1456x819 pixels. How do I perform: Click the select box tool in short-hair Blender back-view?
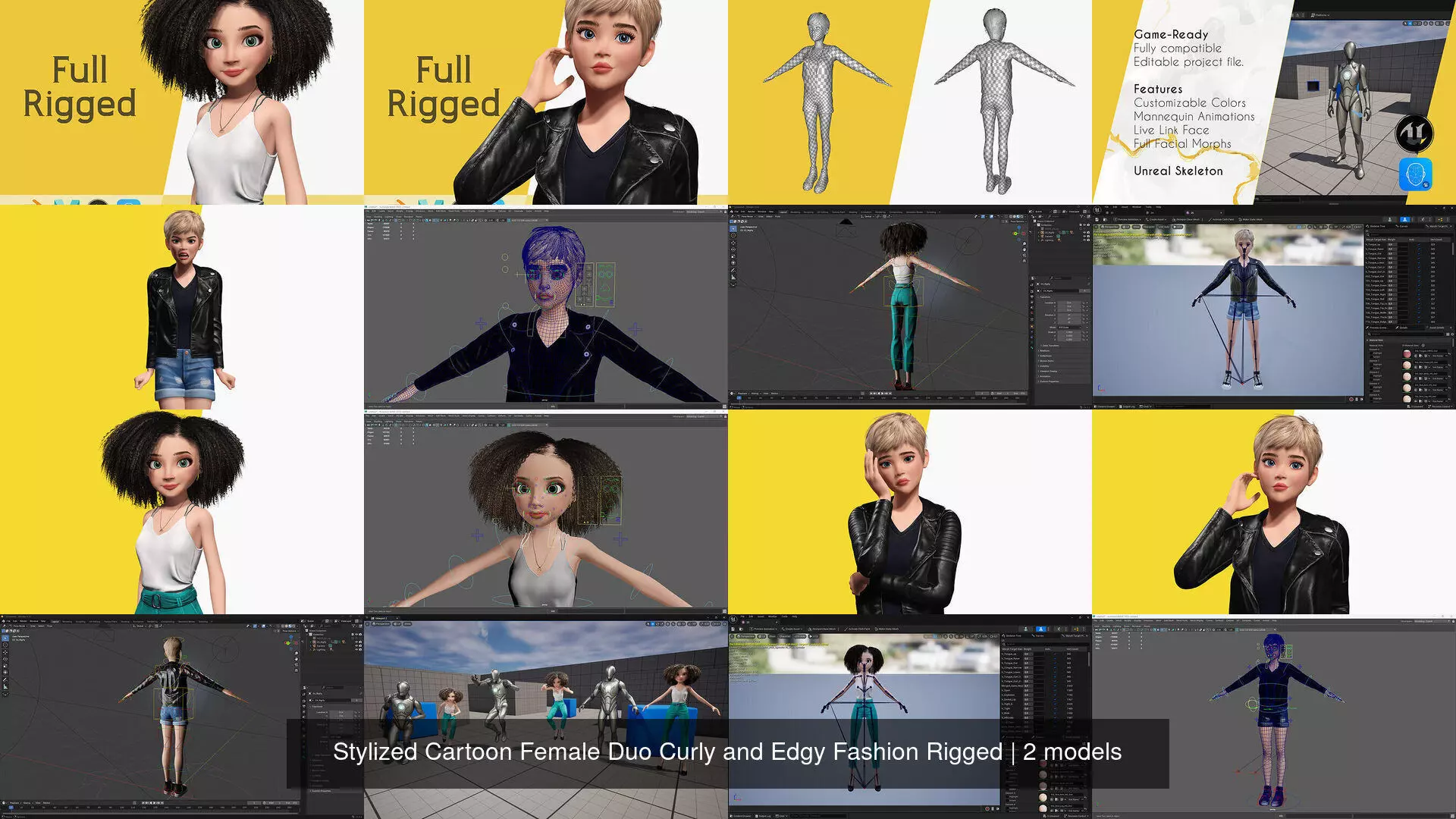pyautogui.click(x=5, y=638)
